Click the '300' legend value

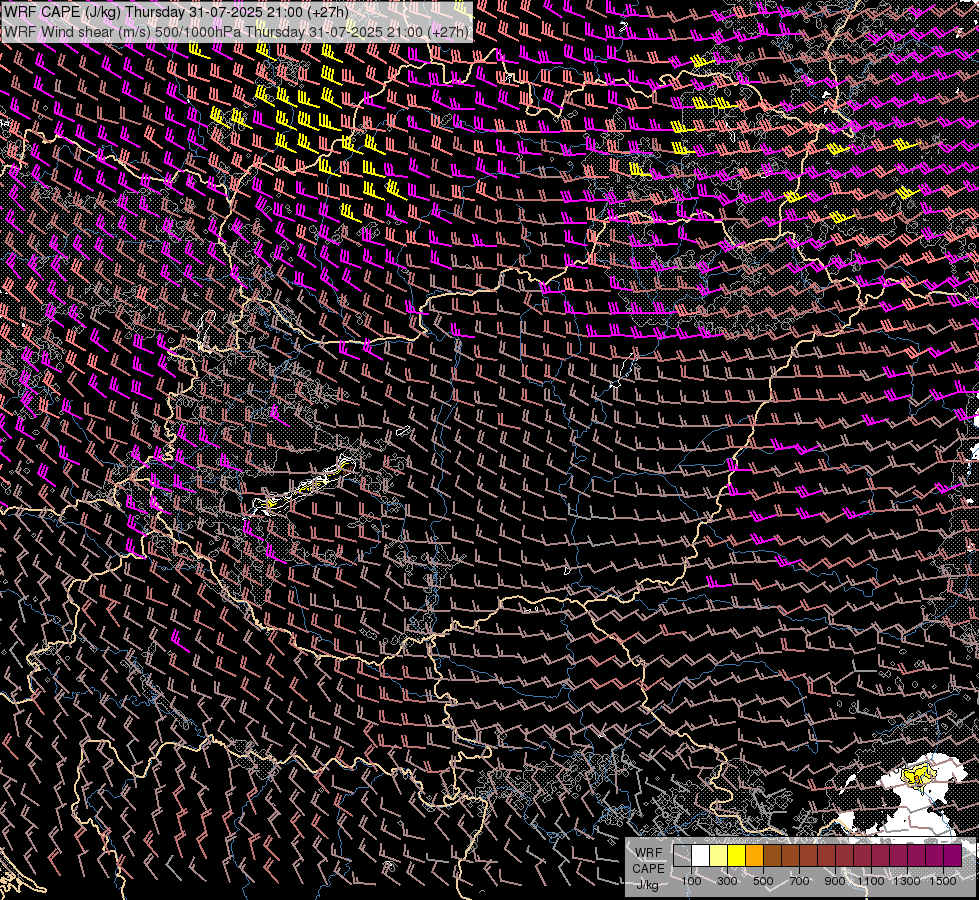point(727,881)
